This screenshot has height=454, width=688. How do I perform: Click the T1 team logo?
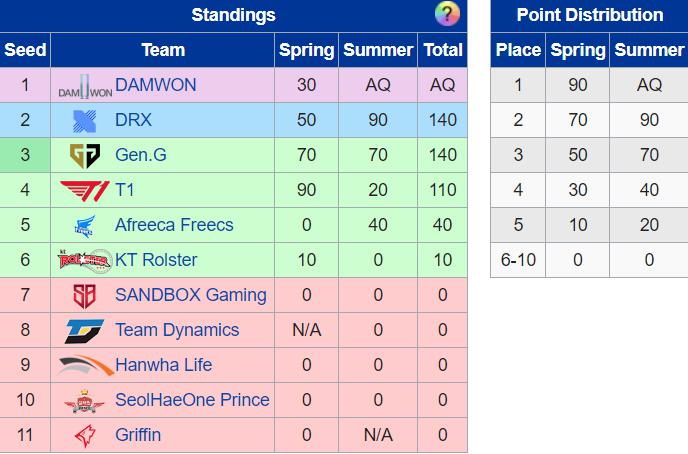[x=85, y=190]
